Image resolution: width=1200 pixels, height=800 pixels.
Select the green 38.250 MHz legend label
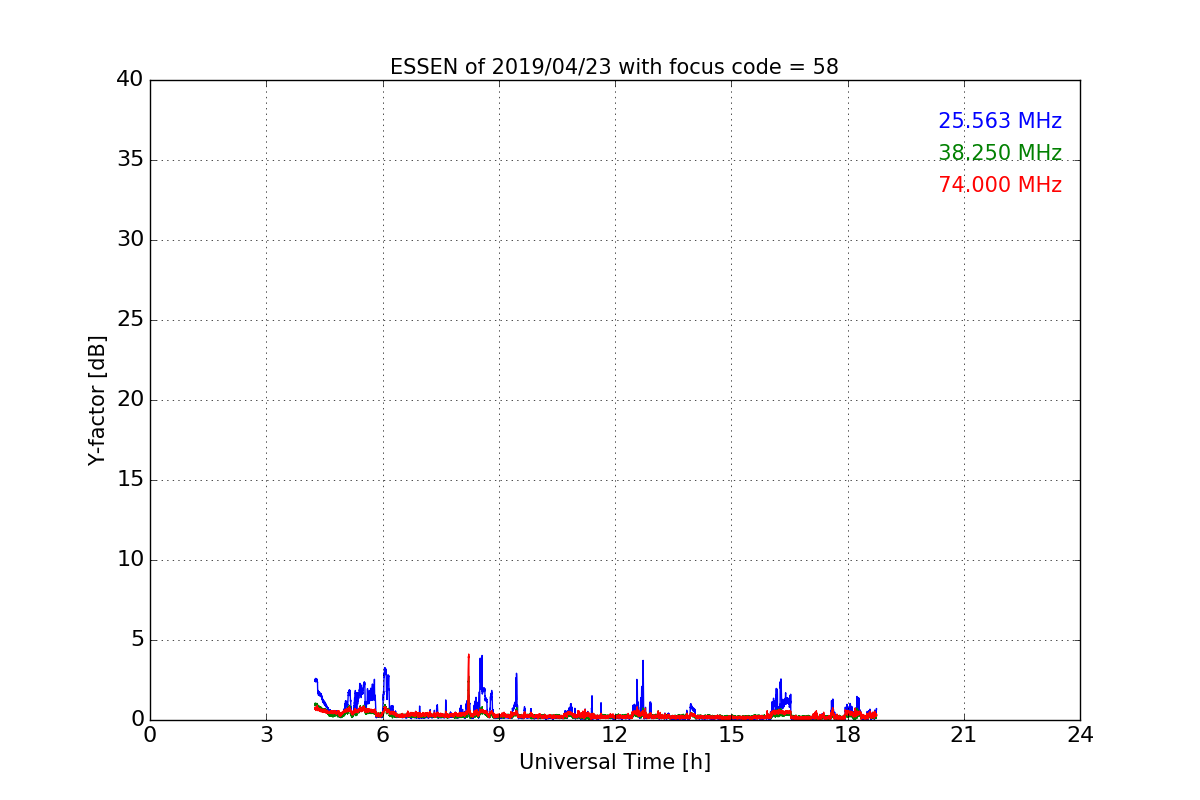[1000, 153]
